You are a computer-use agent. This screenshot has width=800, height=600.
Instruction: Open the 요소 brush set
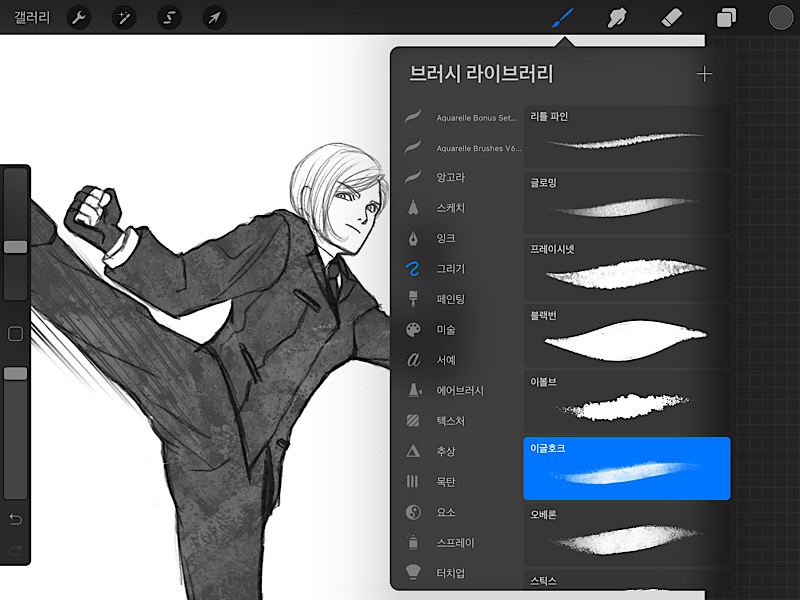point(462,512)
